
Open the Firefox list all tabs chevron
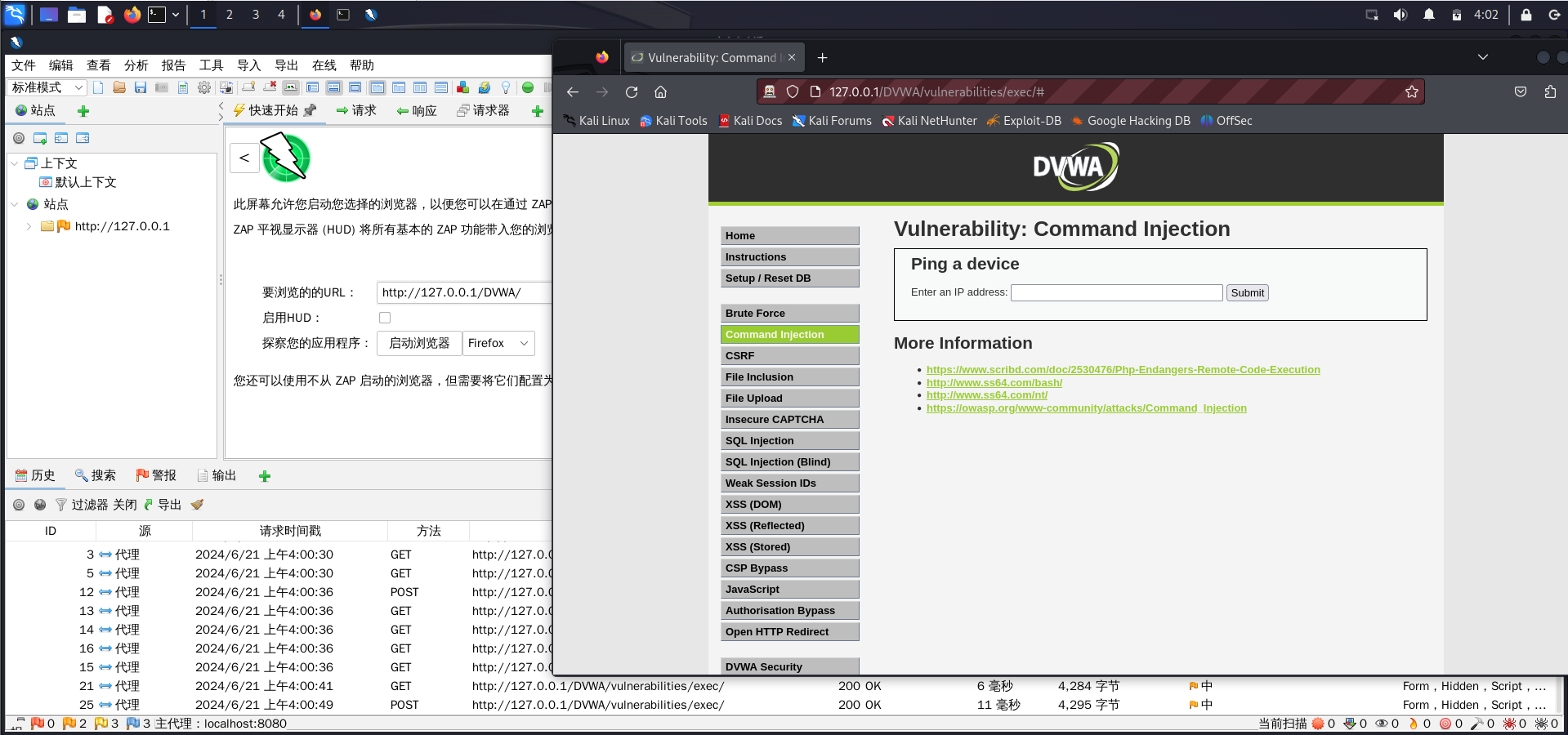1483,57
